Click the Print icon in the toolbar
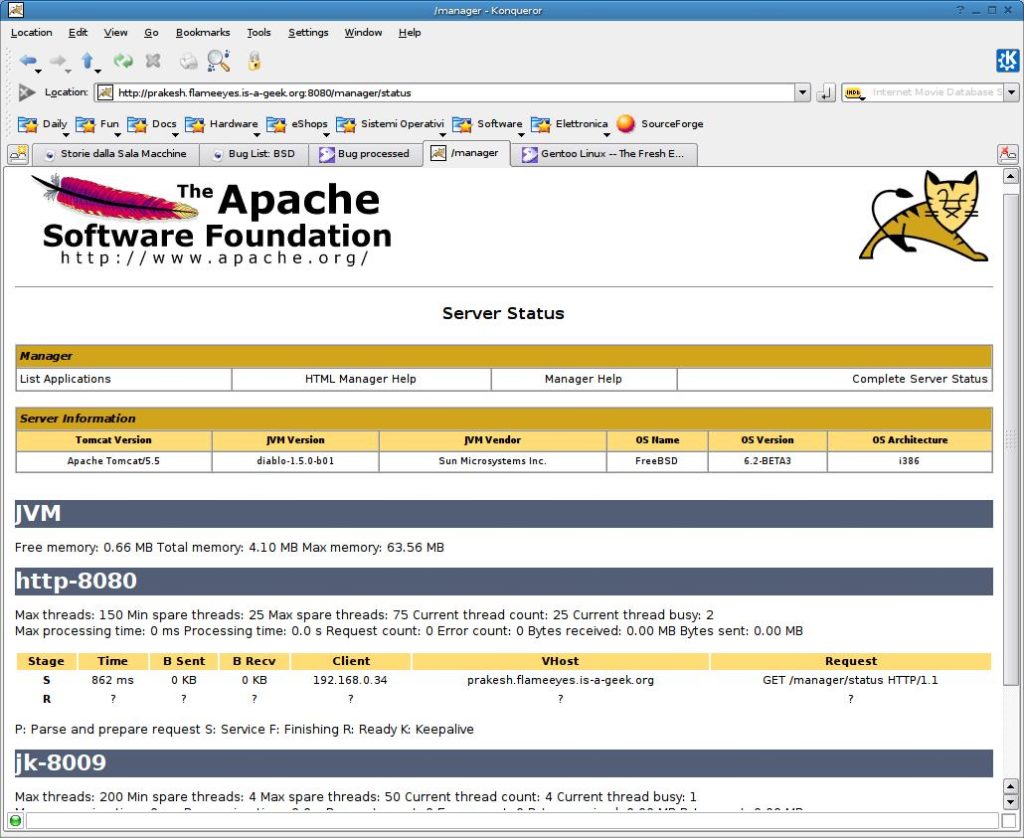 (189, 61)
